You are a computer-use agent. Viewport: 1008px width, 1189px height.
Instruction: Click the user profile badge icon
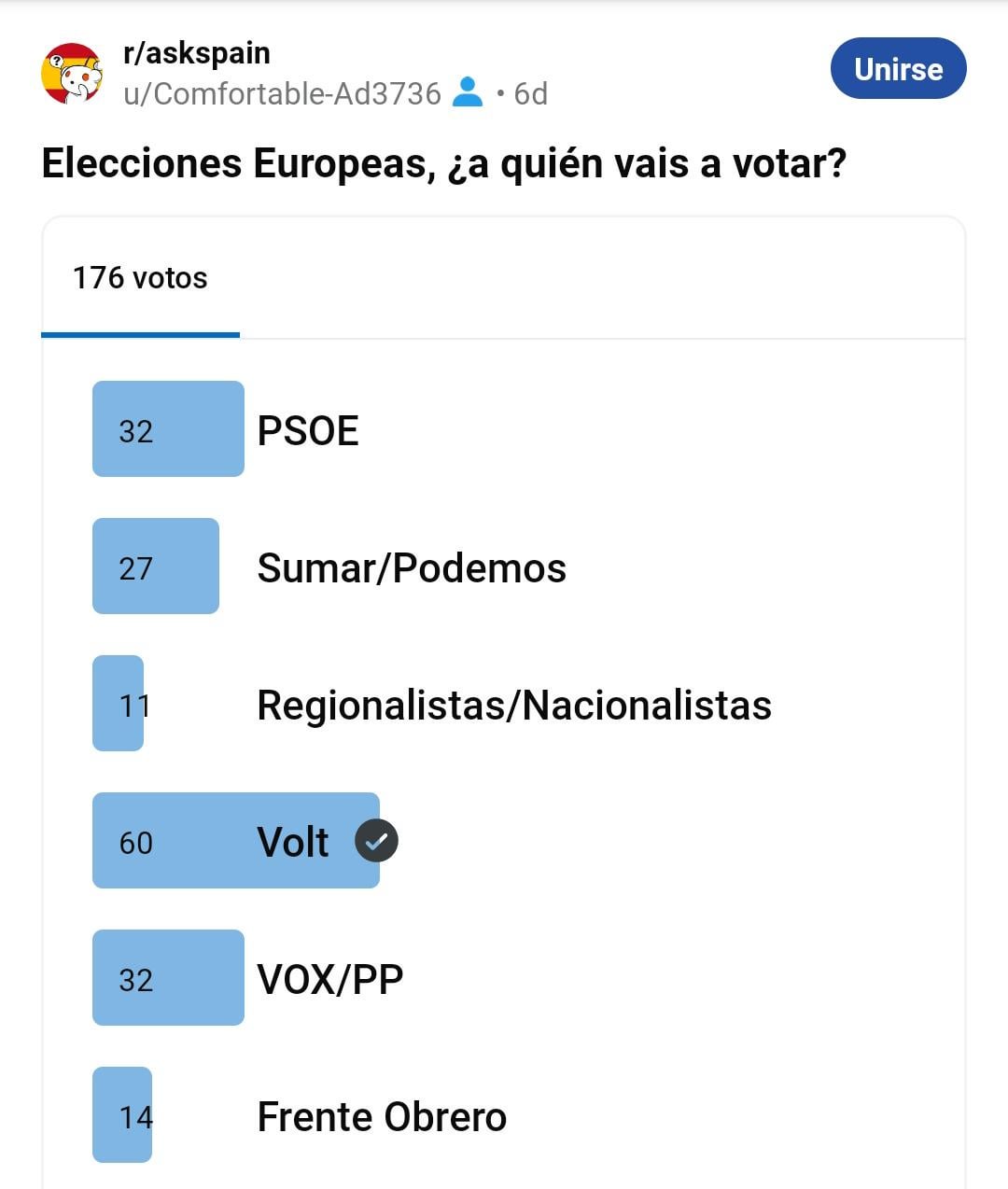pyautogui.click(x=468, y=92)
